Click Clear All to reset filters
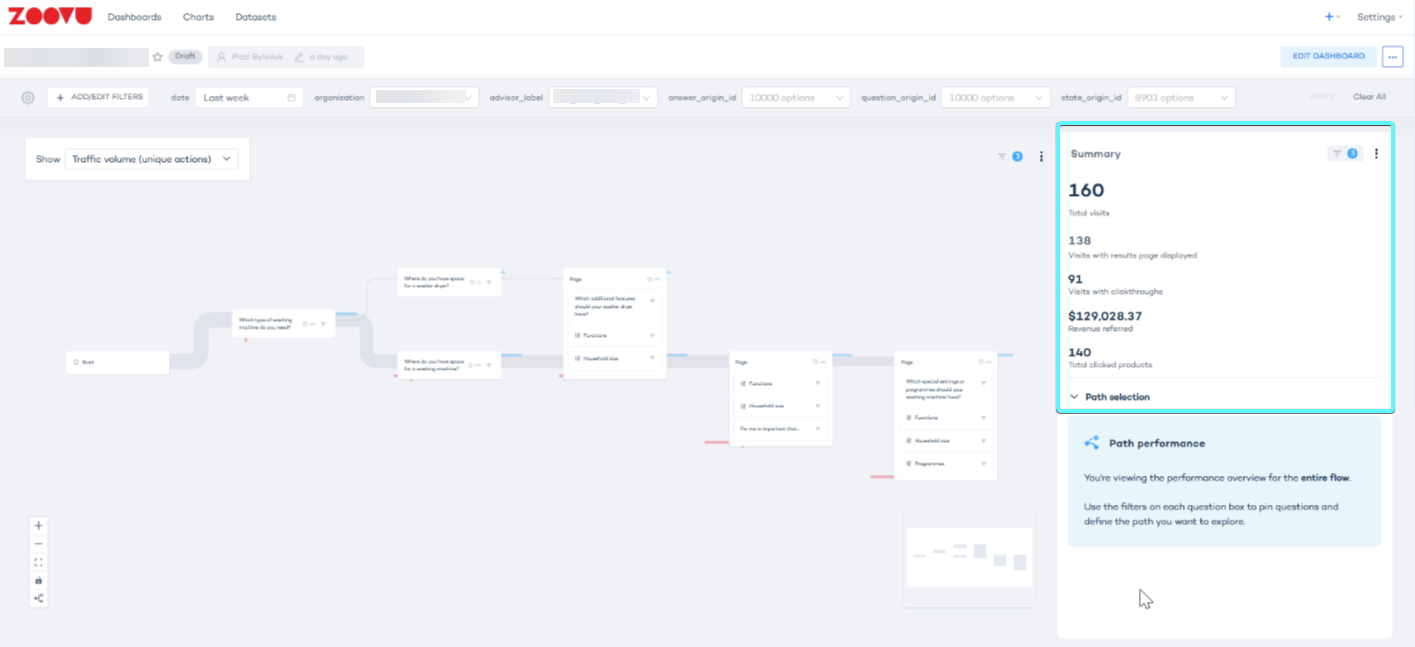Screen dimensions: 1415x647 click(1369, 96)
